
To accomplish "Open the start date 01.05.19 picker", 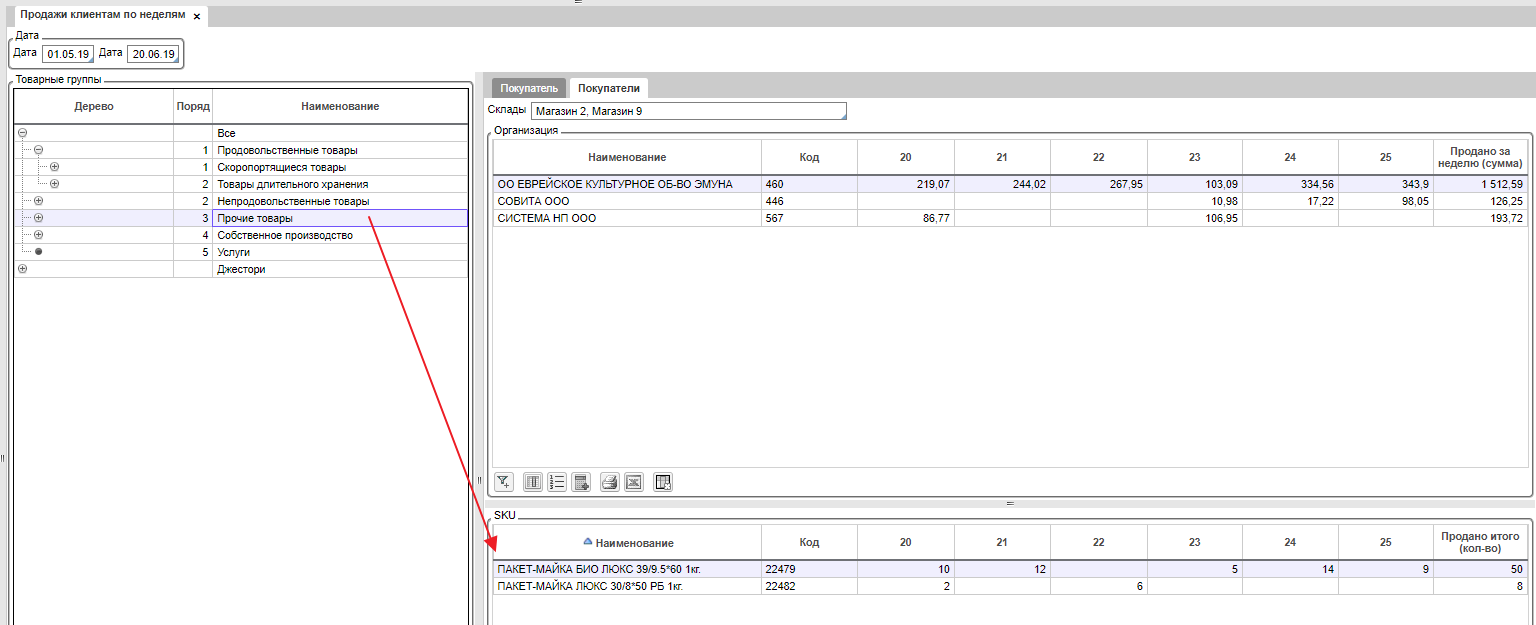I will tap(68, 54).
